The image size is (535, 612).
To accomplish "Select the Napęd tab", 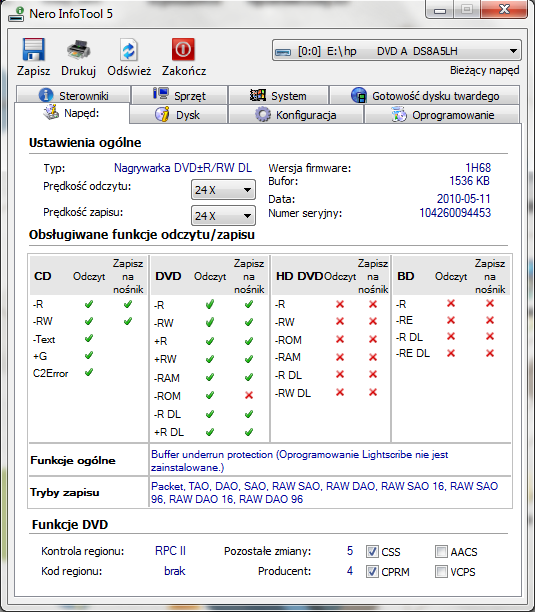I will click(72, 113).
